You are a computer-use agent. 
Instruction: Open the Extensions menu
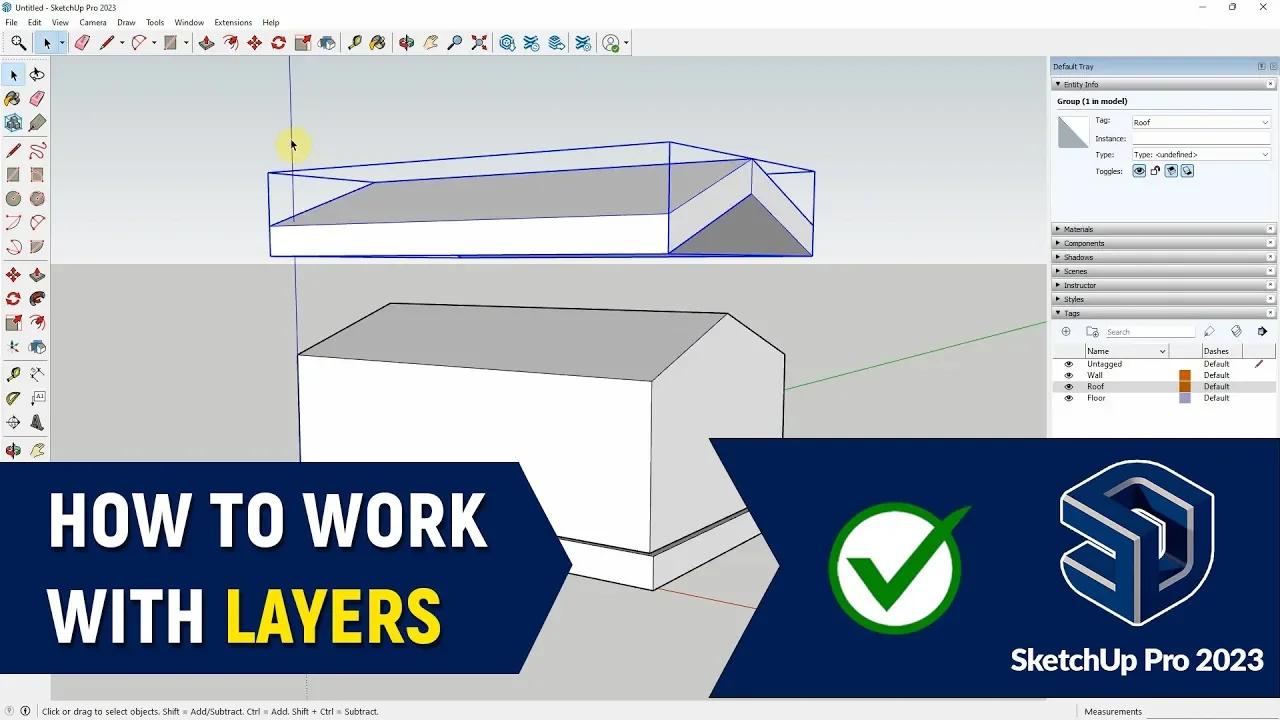click(233, 22)
